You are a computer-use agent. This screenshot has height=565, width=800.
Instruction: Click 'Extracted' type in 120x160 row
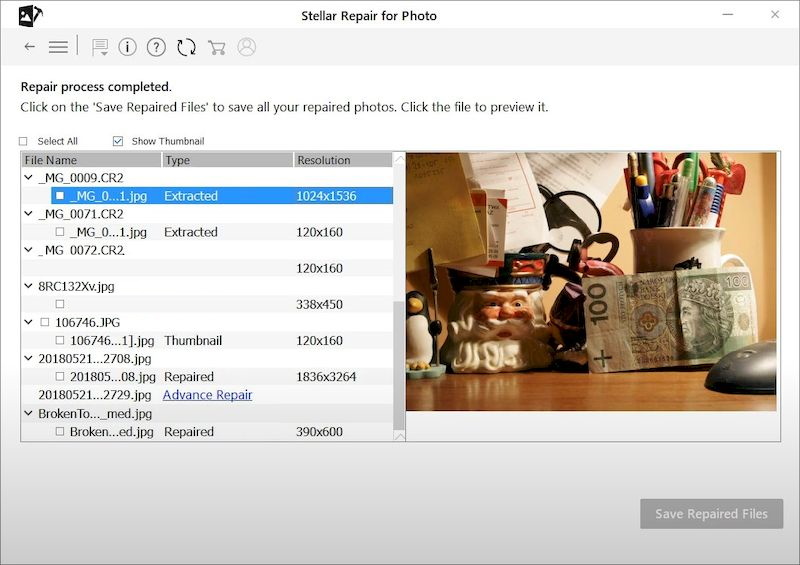tap(190, 232)
